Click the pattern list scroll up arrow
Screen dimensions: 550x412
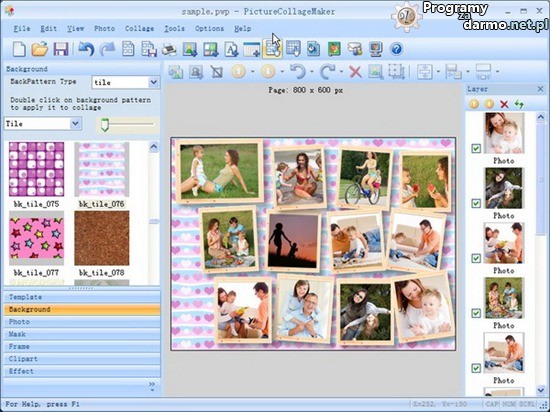(x=154, y=147)
